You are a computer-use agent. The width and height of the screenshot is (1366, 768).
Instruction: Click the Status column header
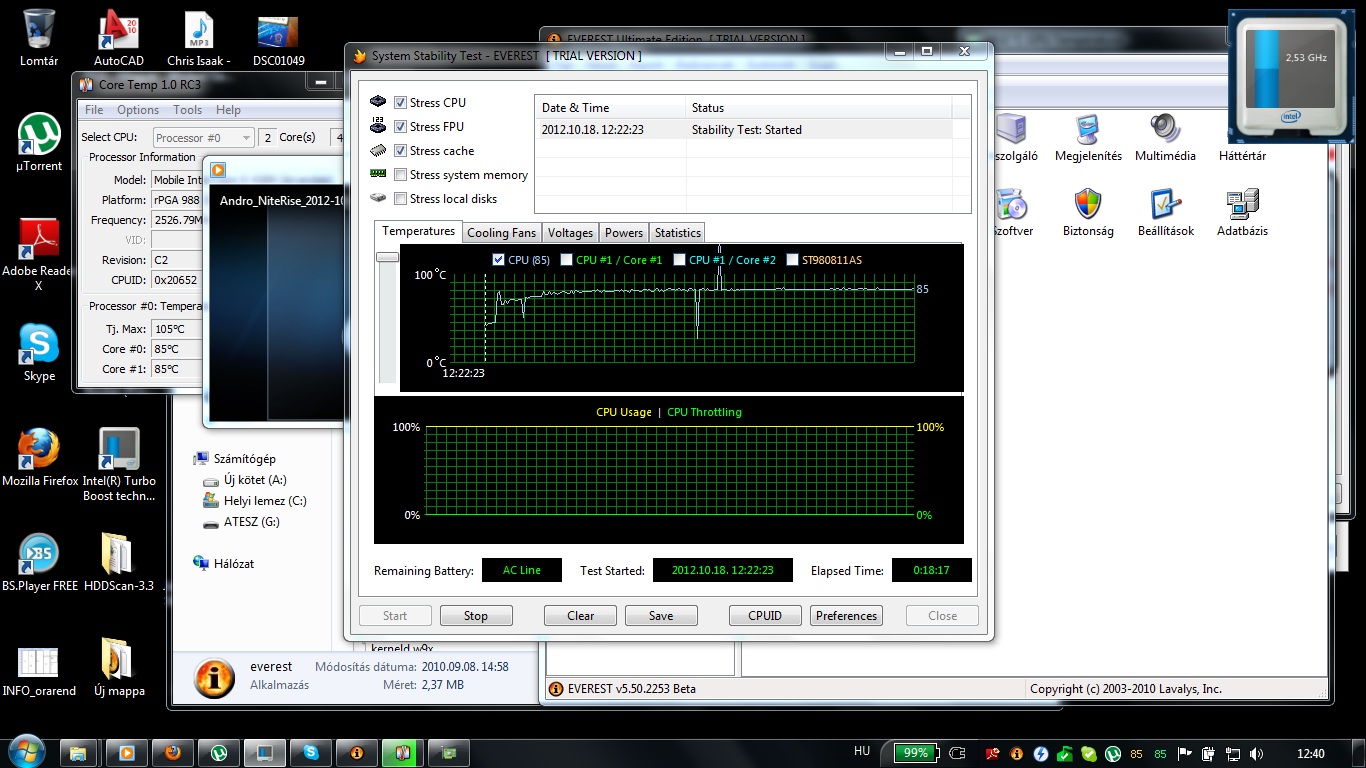(x=820, y=108)
